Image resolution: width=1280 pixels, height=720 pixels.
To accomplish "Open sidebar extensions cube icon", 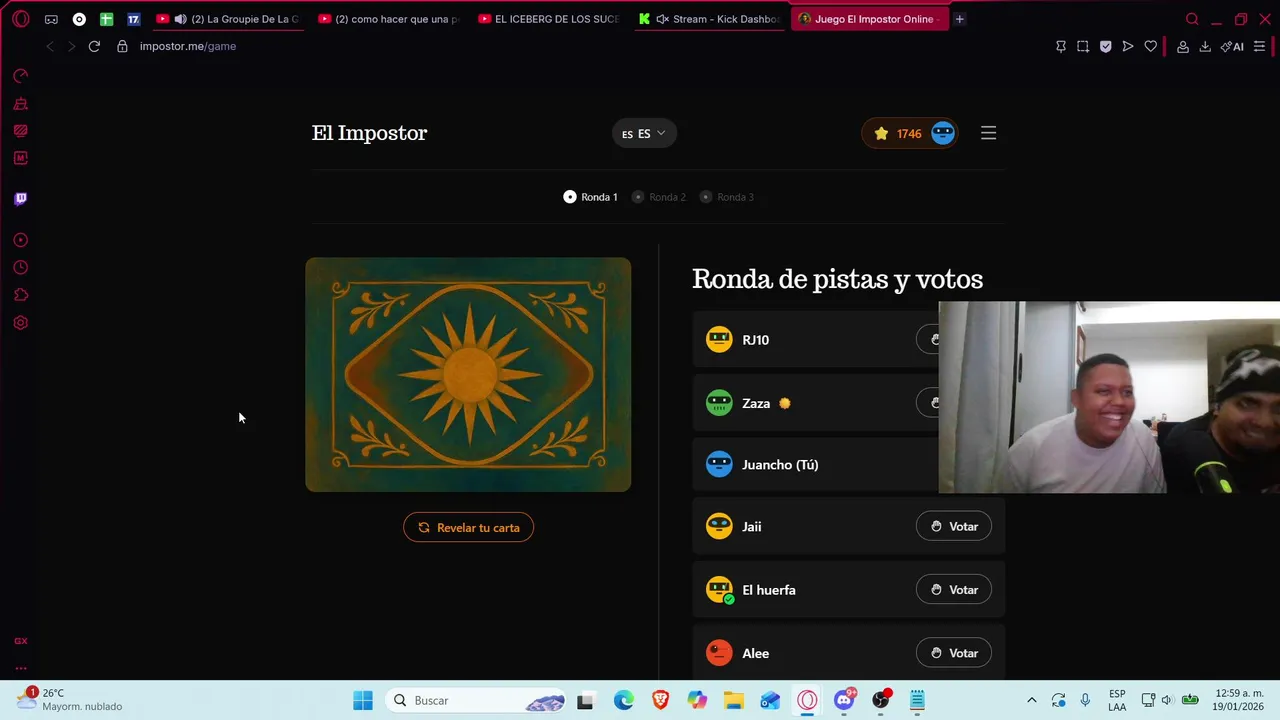I will click(20, 295).
